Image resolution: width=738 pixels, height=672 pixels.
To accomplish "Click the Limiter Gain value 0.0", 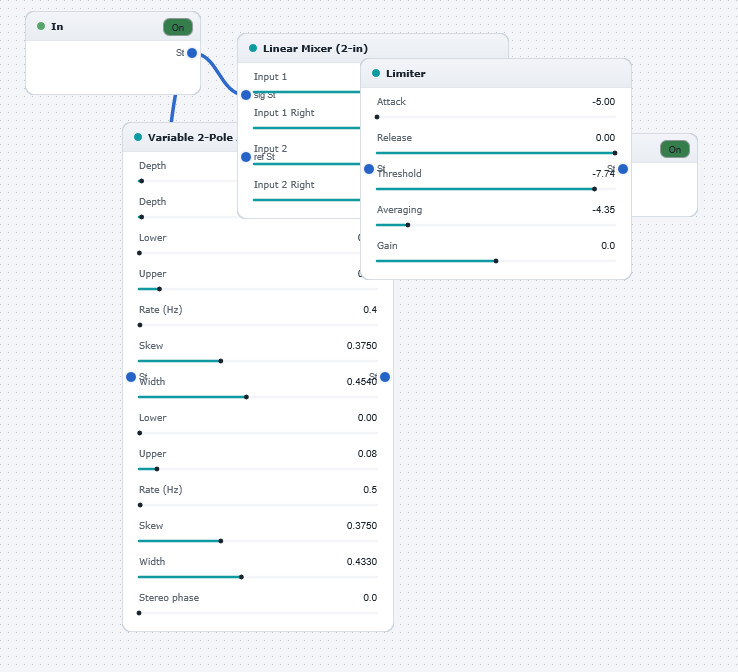I will point(608,246).
